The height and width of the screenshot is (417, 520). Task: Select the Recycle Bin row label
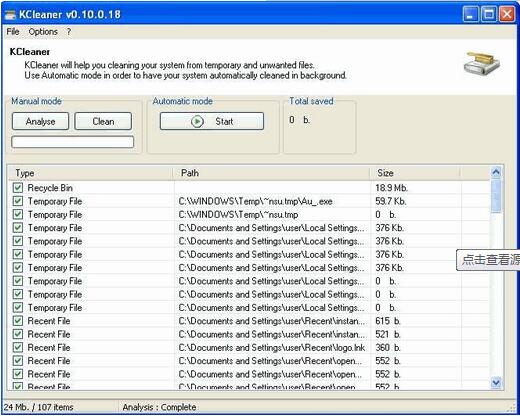click(x=50, y=188)
